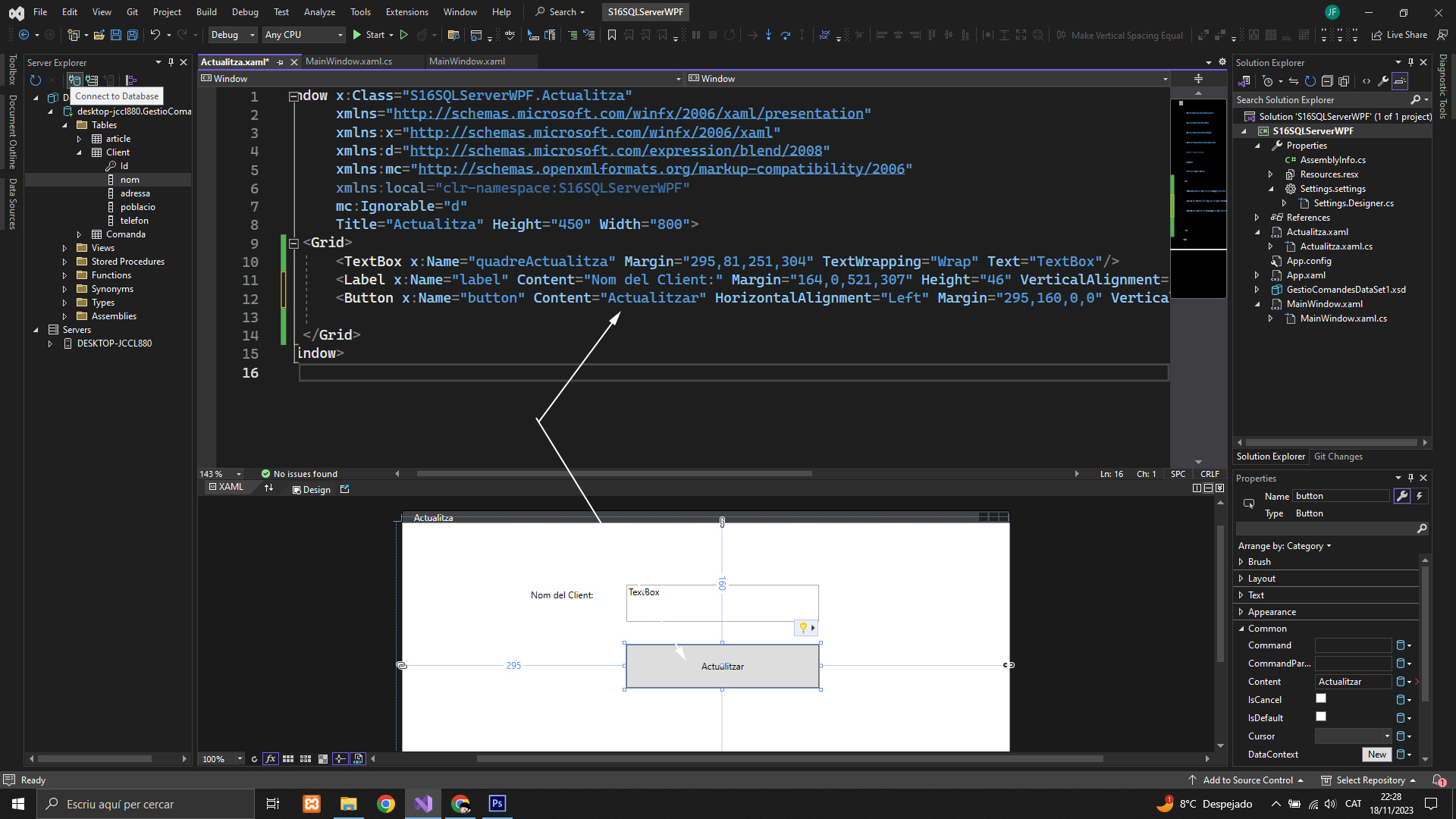1456x819 pixels.
Task: Show the designer snap grid icon
Action: click(x=288, y=758)
